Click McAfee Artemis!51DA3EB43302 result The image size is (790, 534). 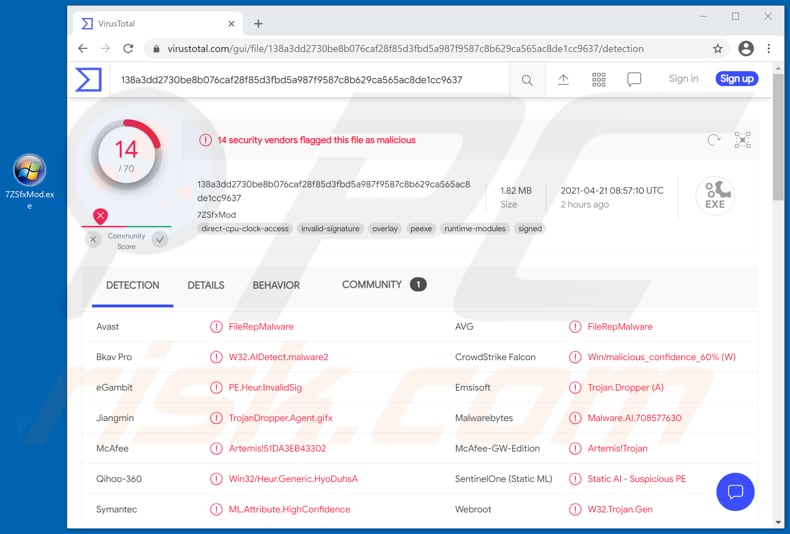click(277, 448)
